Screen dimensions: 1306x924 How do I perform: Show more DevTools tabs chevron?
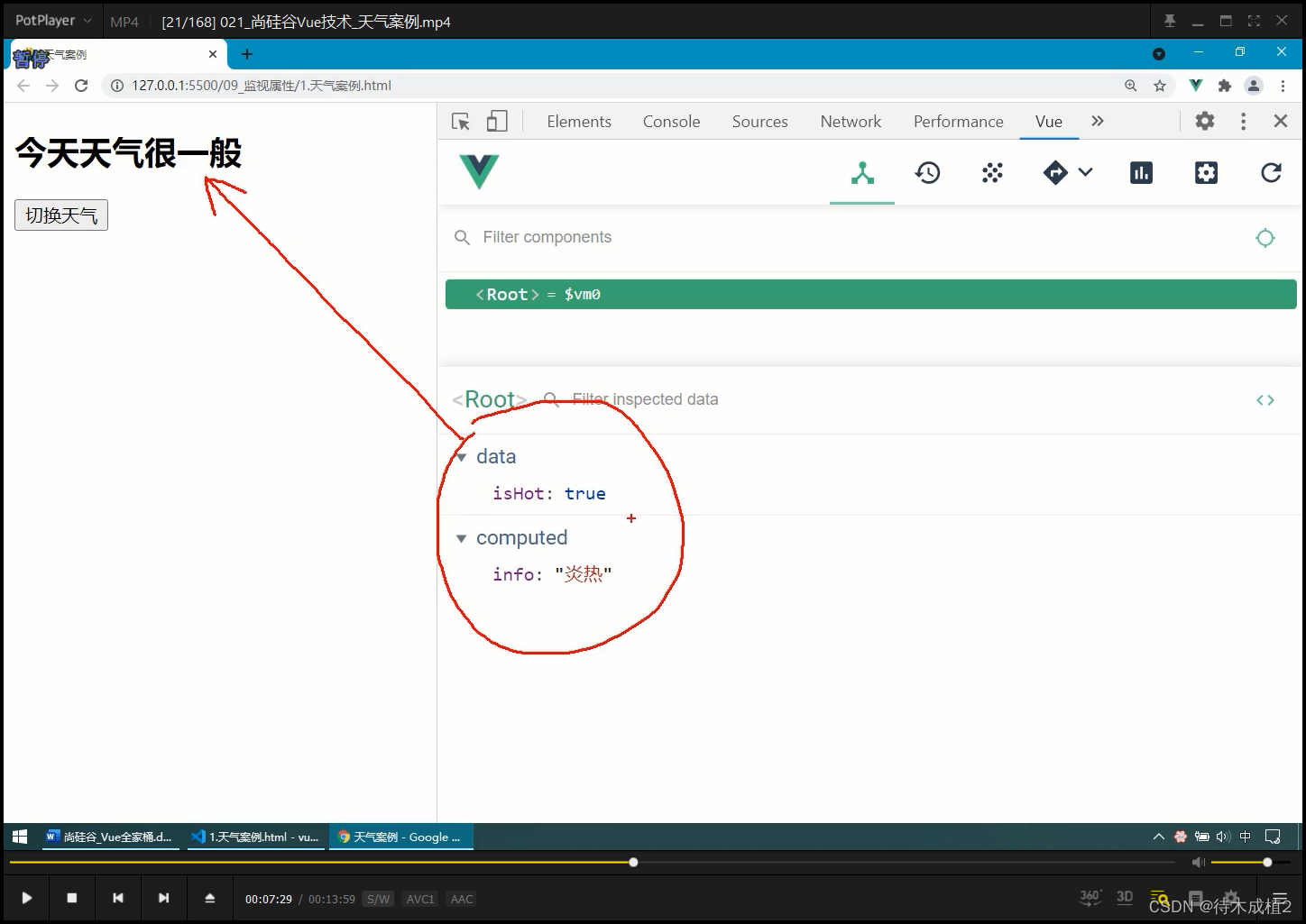(x=1097, y=121)
